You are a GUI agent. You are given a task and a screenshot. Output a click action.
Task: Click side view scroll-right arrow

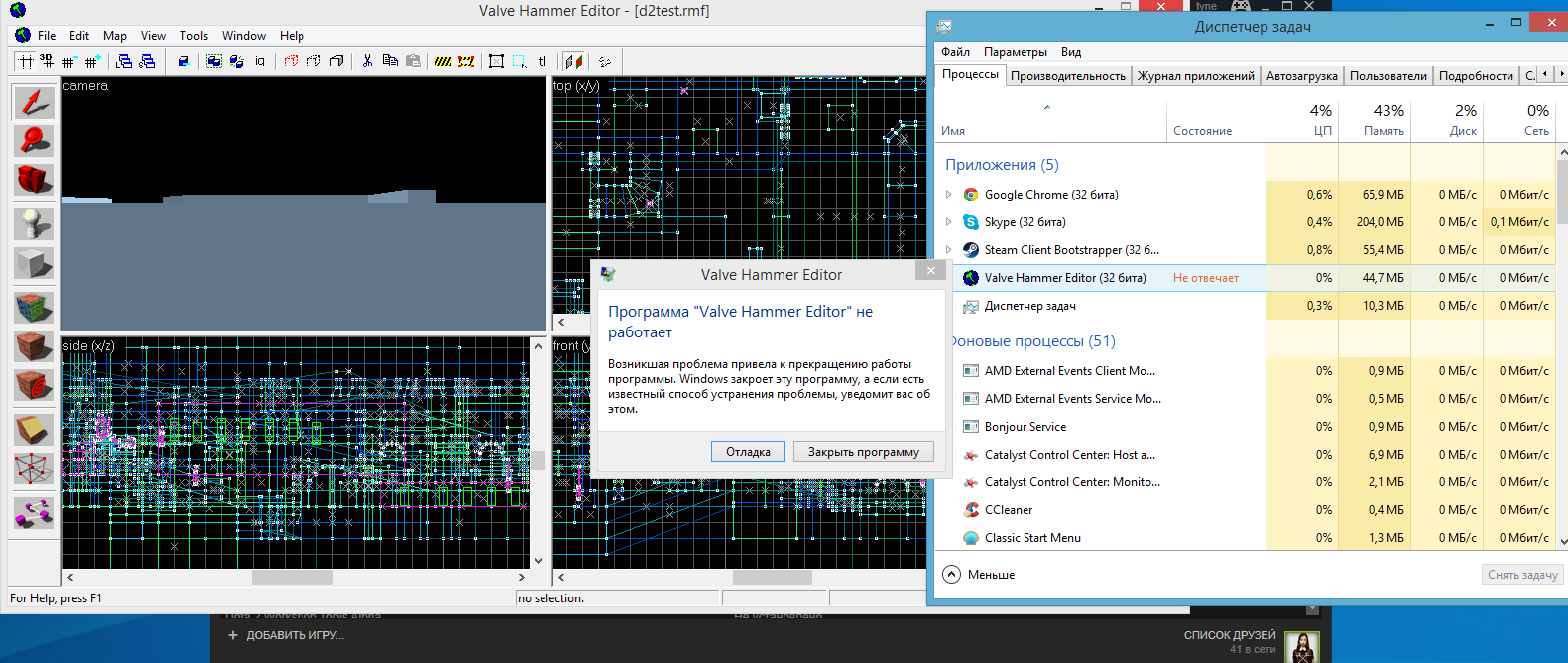click(522, 577)
